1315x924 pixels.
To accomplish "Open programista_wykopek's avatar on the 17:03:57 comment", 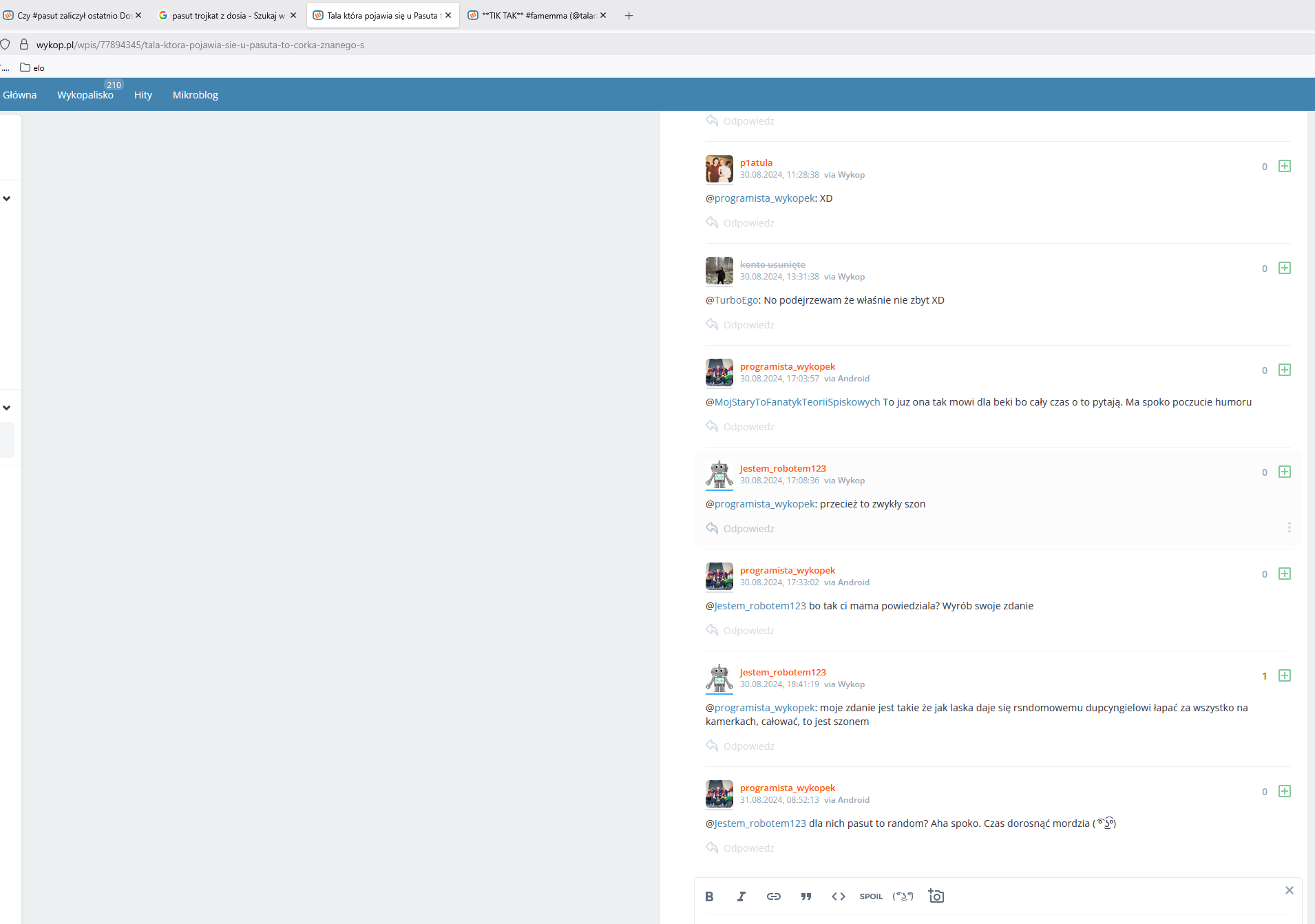I will (x=719, y=372).
